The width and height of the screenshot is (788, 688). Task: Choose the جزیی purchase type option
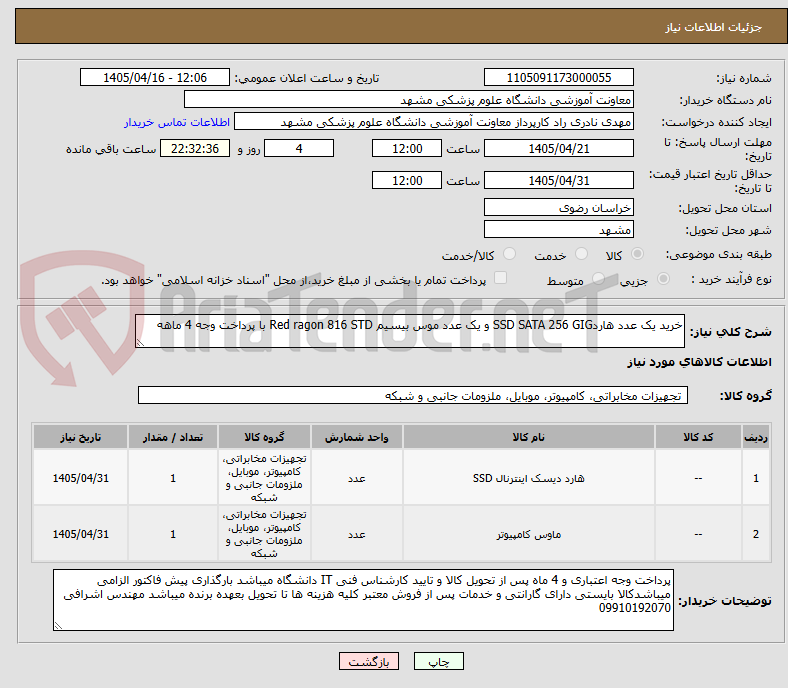click(663, 278)
